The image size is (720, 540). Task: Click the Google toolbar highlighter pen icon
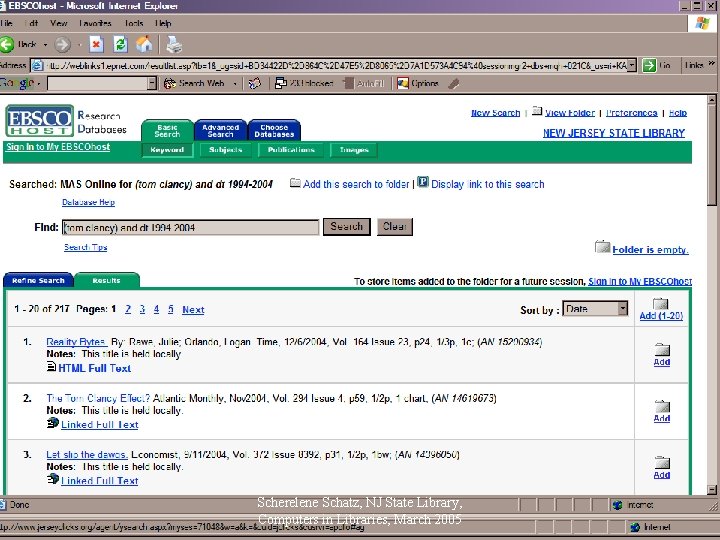(454, 83)
